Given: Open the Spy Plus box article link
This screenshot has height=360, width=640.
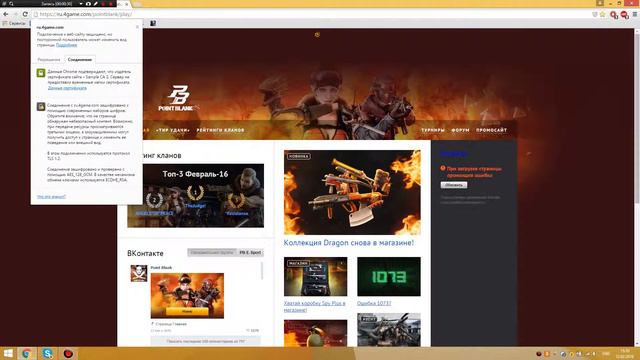Looking at the screenshot, I should (315, 307).
